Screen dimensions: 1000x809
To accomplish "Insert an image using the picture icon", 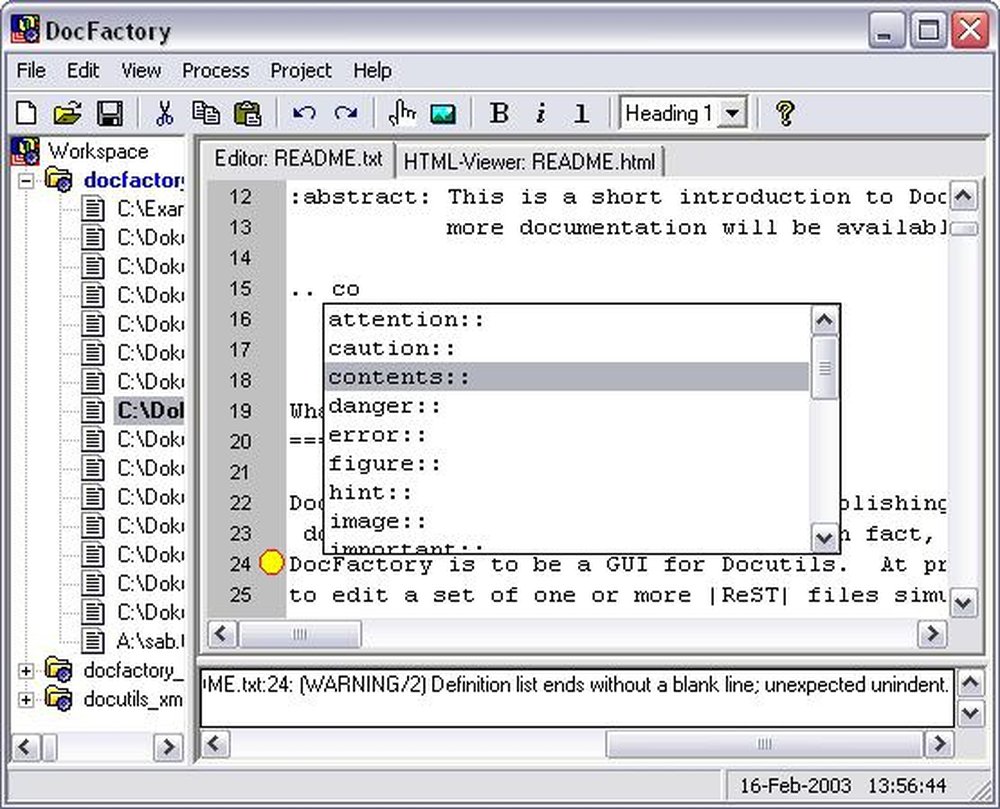I will [x=443, y=113].
